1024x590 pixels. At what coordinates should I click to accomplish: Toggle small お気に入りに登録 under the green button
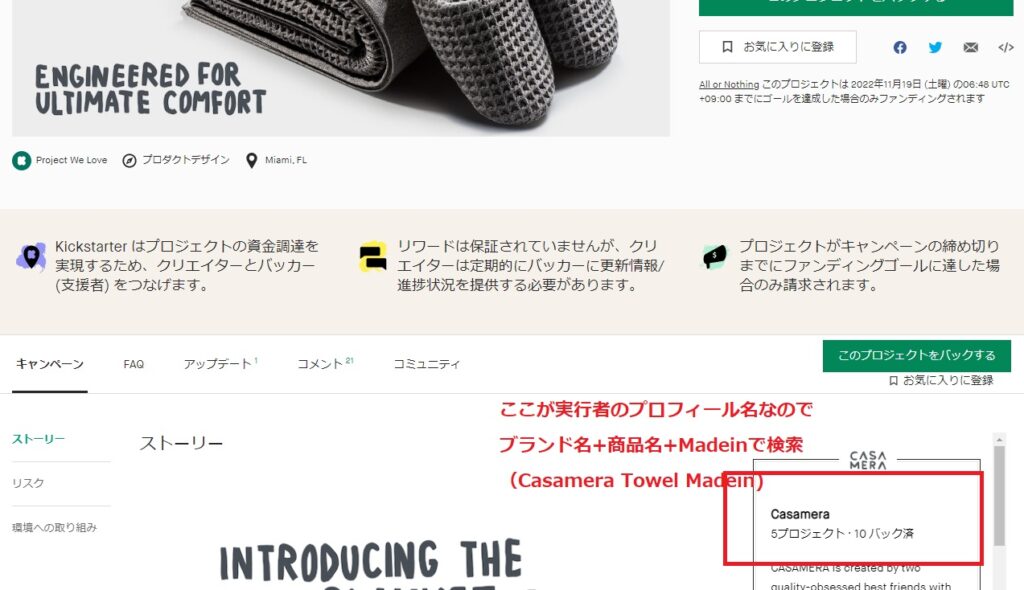click(x=941, y=380)
